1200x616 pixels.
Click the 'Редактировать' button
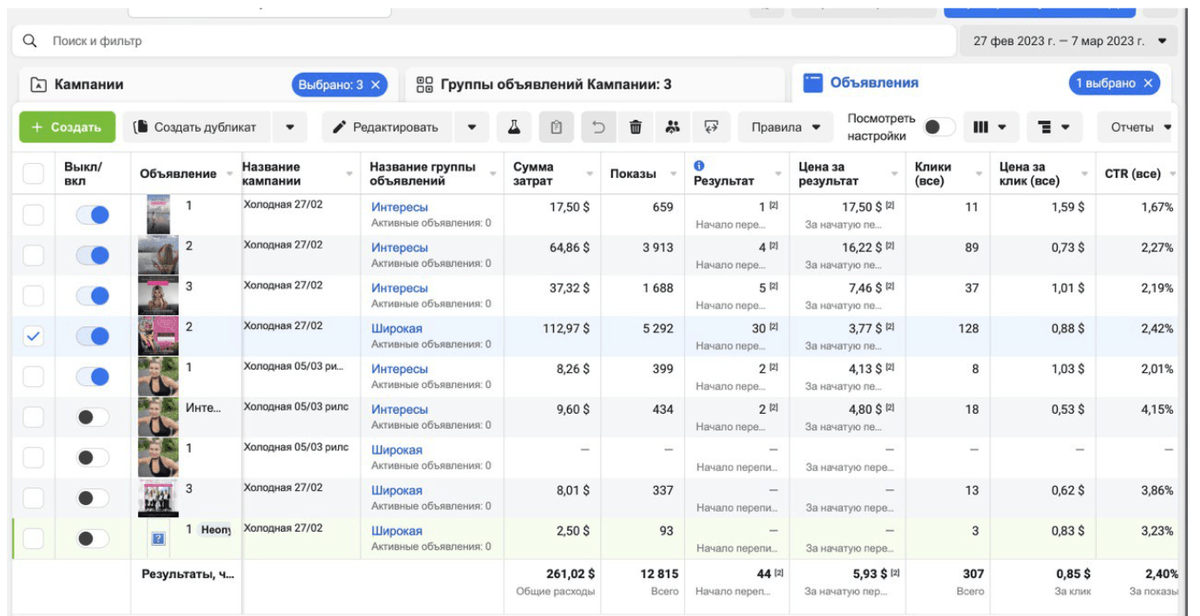pos(387,127)
